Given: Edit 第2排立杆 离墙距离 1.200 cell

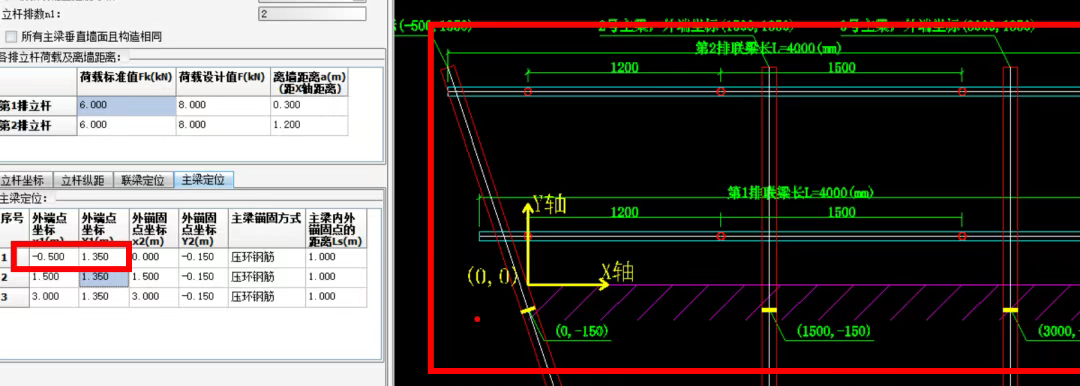Looking at the screenshot, I should [x=309, y=125].
